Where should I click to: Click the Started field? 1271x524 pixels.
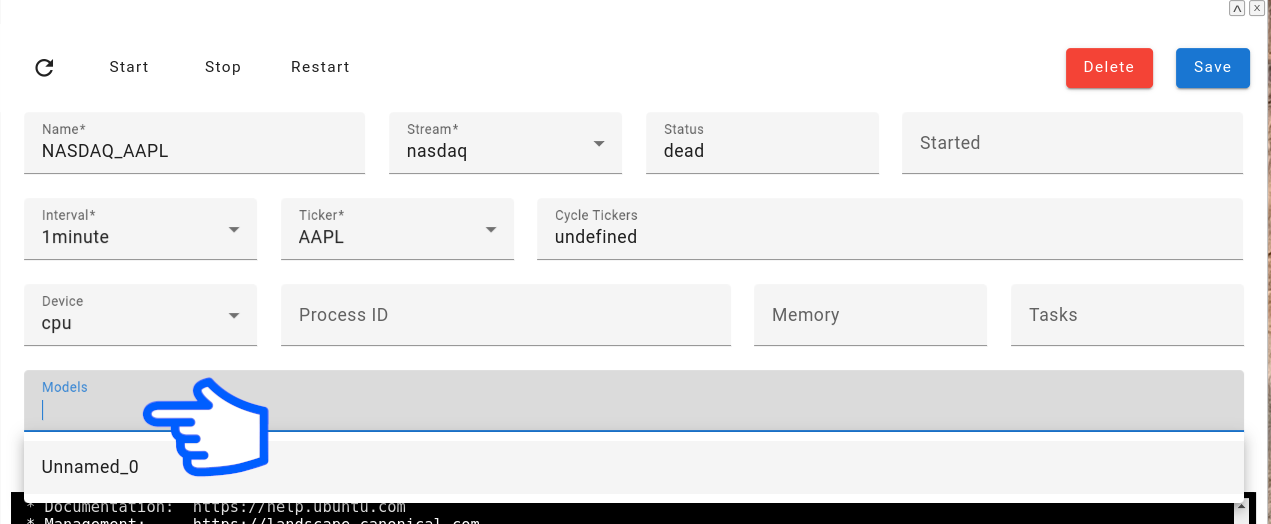pyautogui.click(x=1072, y=143)
